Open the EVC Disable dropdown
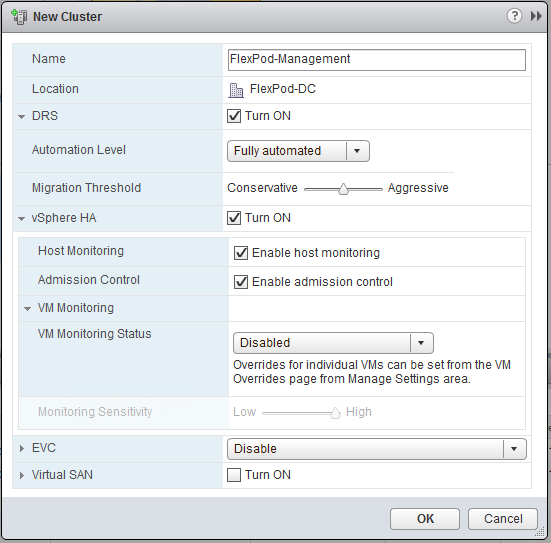Image resolution: width=551 pixels, height=543 pixels. pos(377,449)
